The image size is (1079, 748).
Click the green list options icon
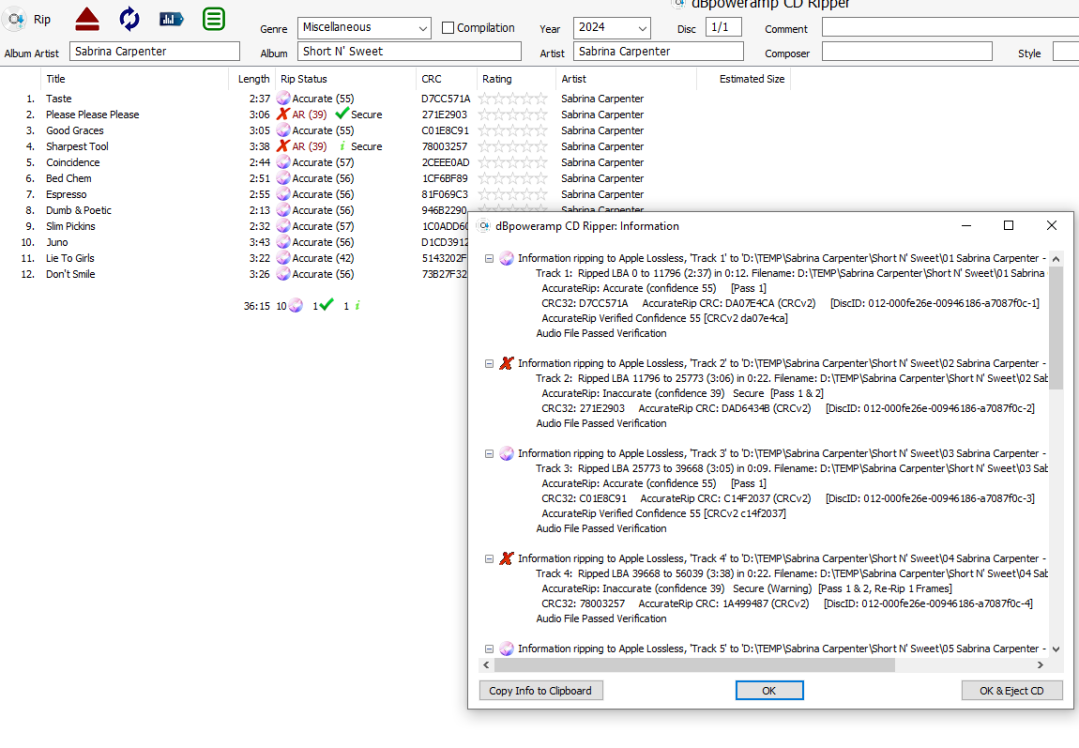click(214, 19)
